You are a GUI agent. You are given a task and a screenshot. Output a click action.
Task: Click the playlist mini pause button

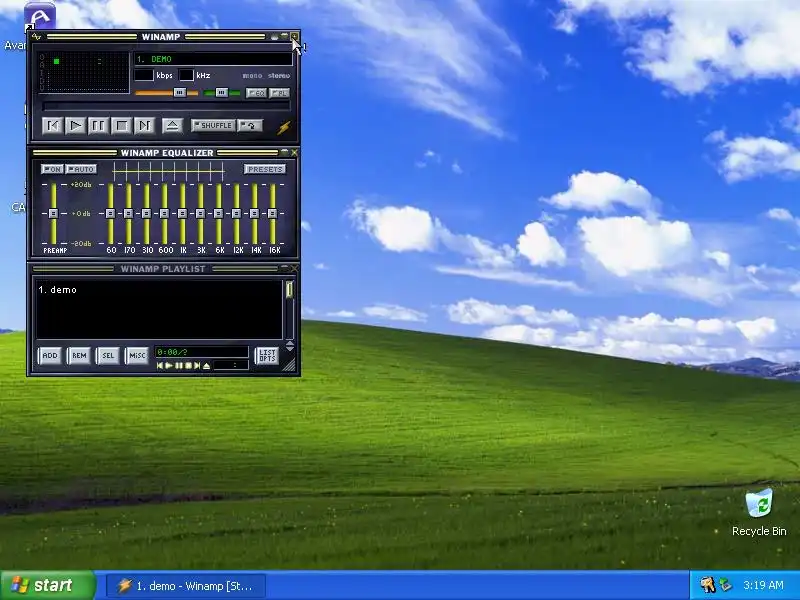[x=179, y=366]
